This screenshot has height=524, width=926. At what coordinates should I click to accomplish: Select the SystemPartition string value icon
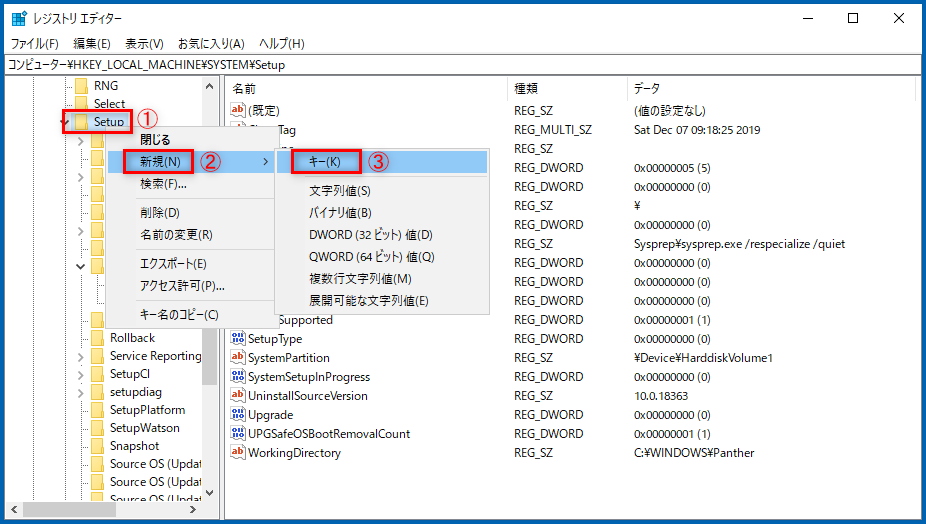[x=238, y=358]
